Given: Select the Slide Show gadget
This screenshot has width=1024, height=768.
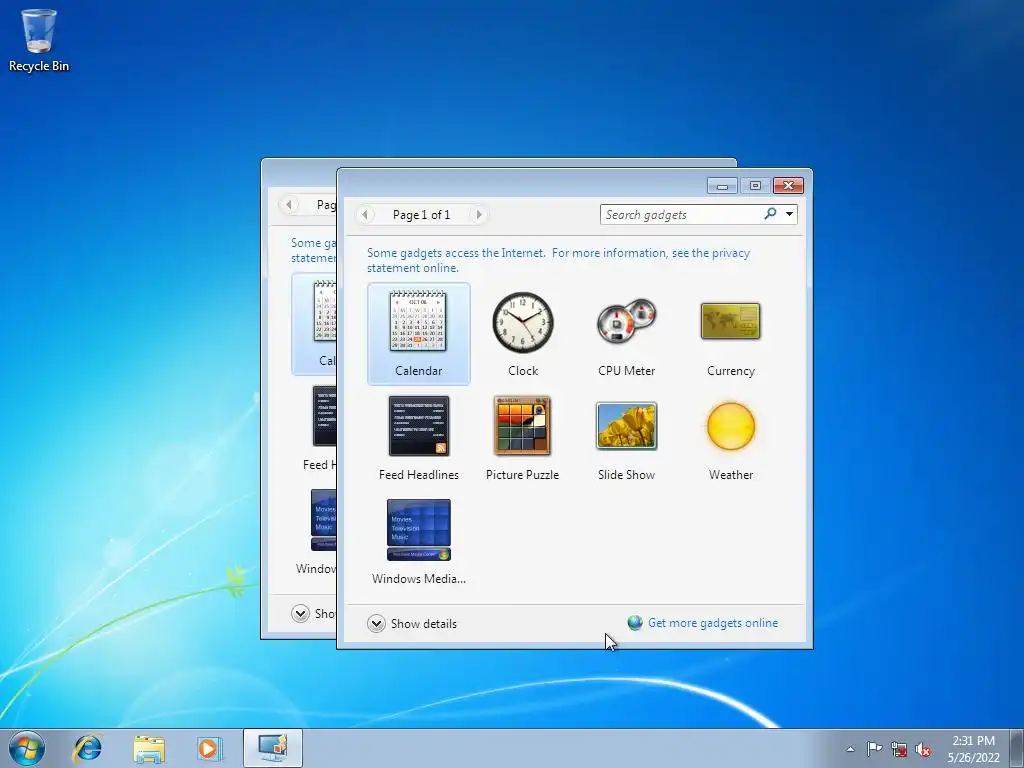Looking at the screenshot, I should click(x=626, y=438).
